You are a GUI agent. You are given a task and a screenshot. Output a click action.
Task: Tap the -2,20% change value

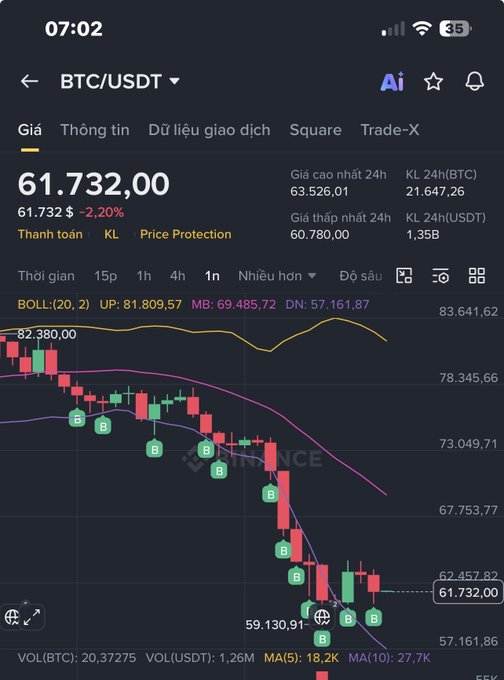(101, 212)
